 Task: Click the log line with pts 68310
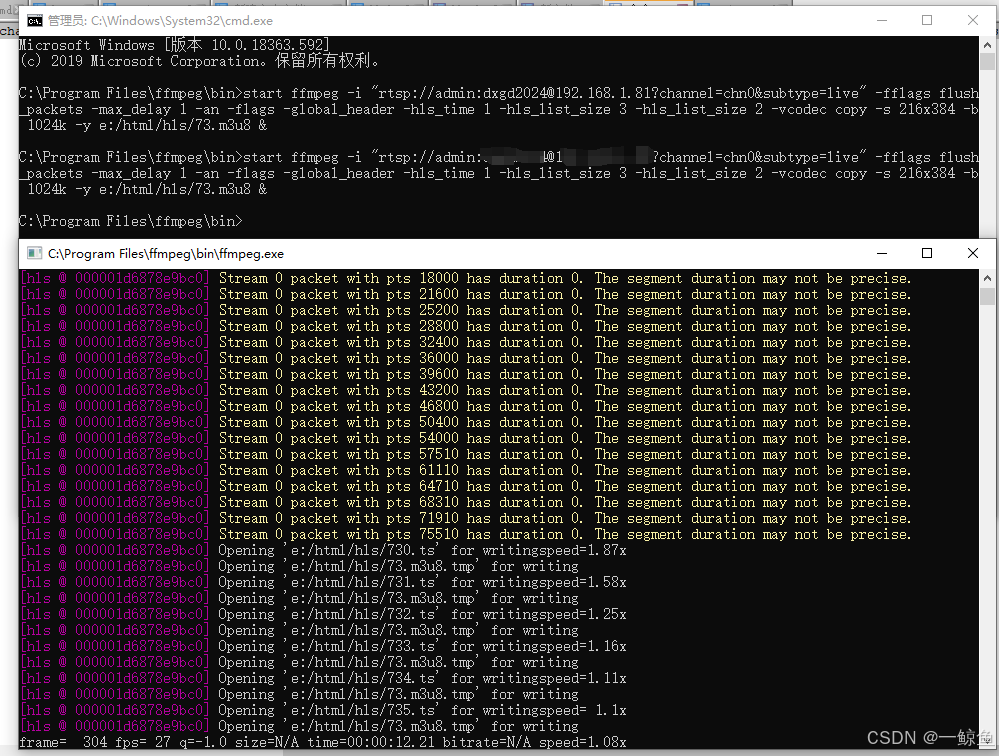coord(466,502)
